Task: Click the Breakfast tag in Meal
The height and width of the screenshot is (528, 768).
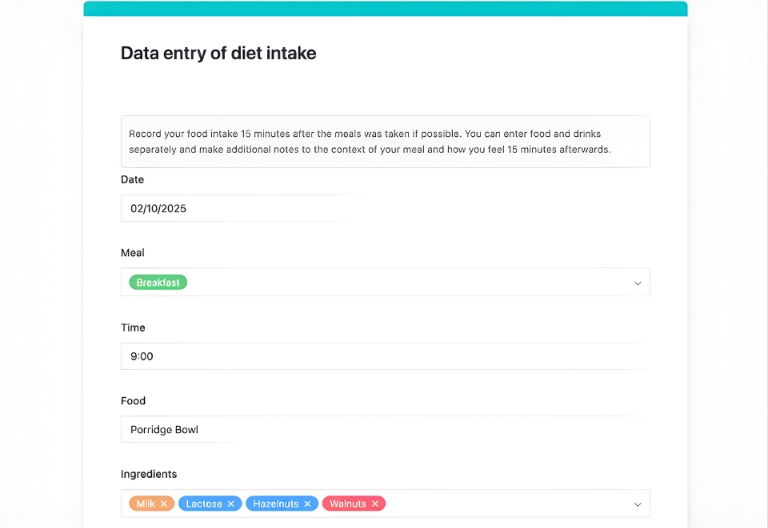Action: point(158,283)
